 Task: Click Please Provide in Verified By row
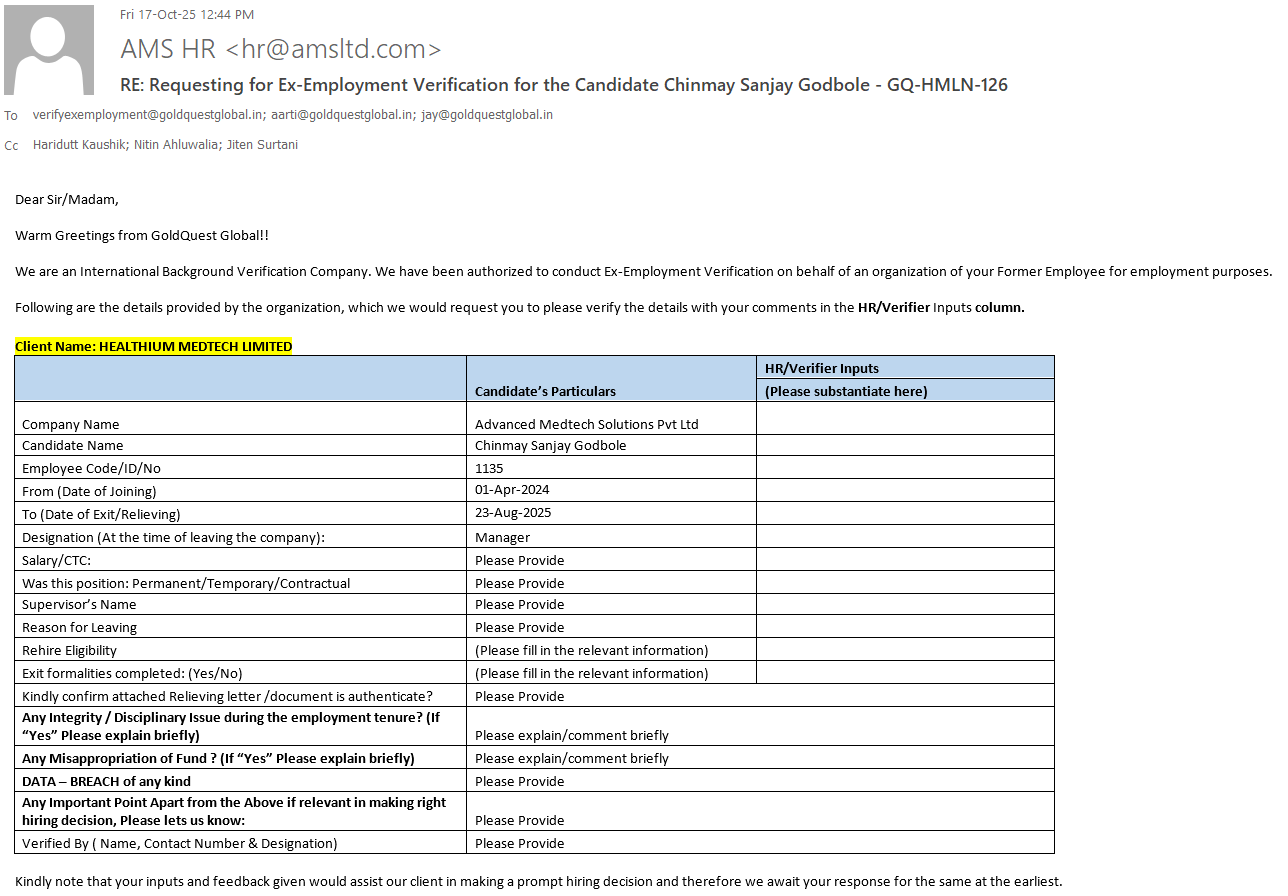(520, 843)
